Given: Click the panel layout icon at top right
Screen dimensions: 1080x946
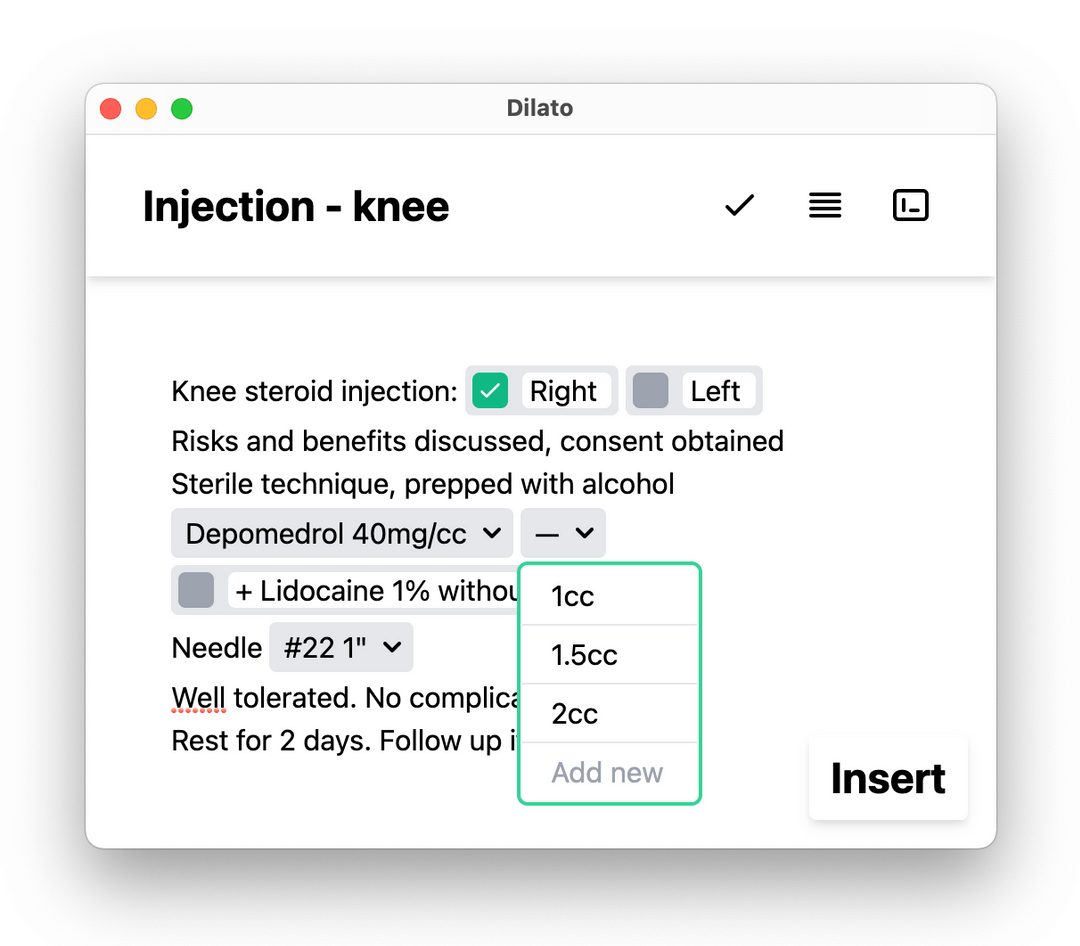Looking at the screenshot, I should click(x=910, y=204).
